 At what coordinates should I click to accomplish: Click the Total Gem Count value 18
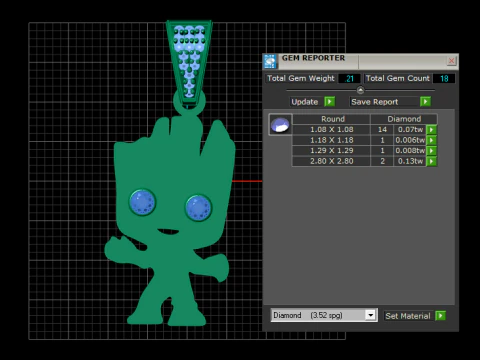pyautogui.click(x=444, y=79)
